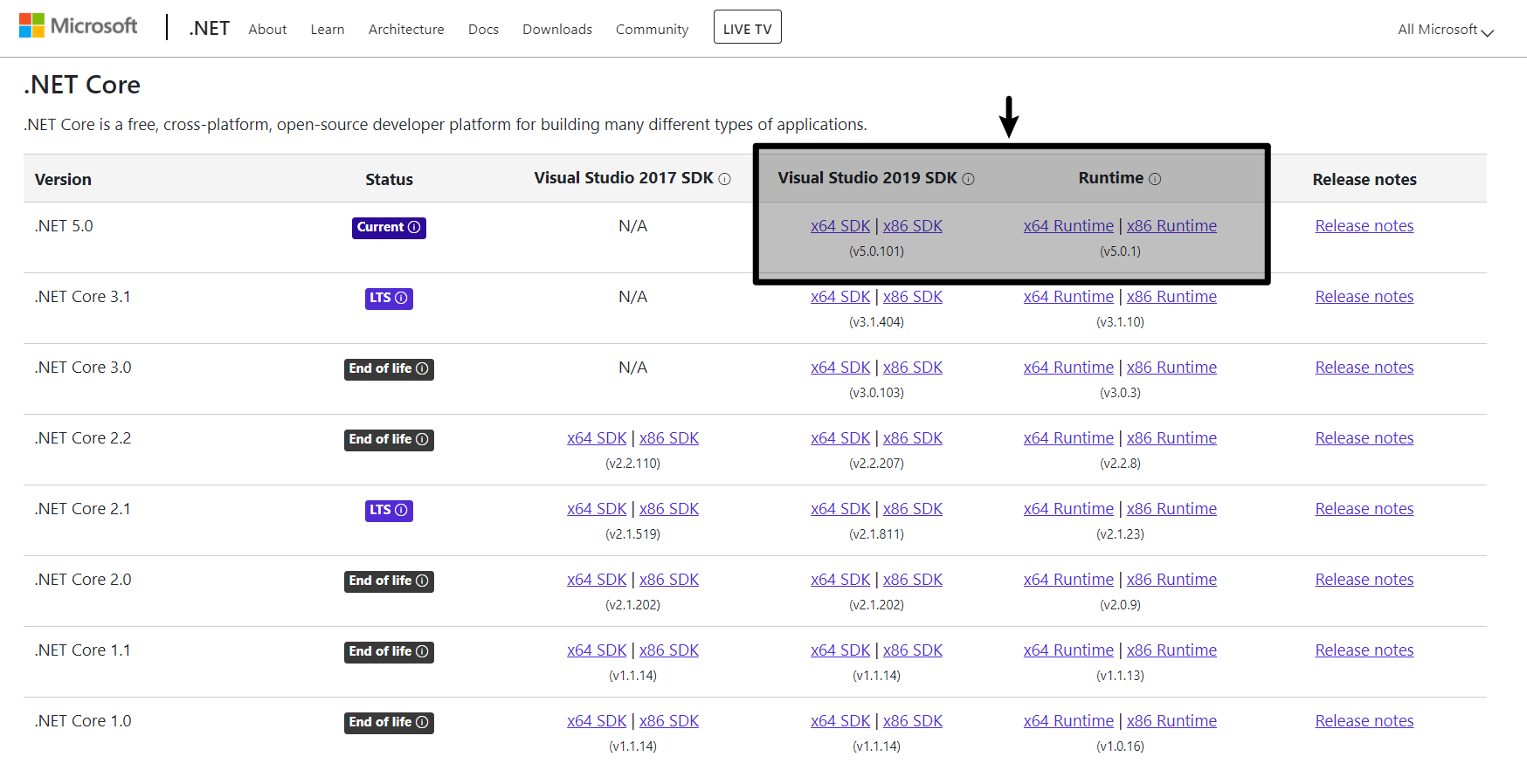Download x64 Runtime v5.0.1
This screenshot has height=784, width=1527.
[1068, 226]
